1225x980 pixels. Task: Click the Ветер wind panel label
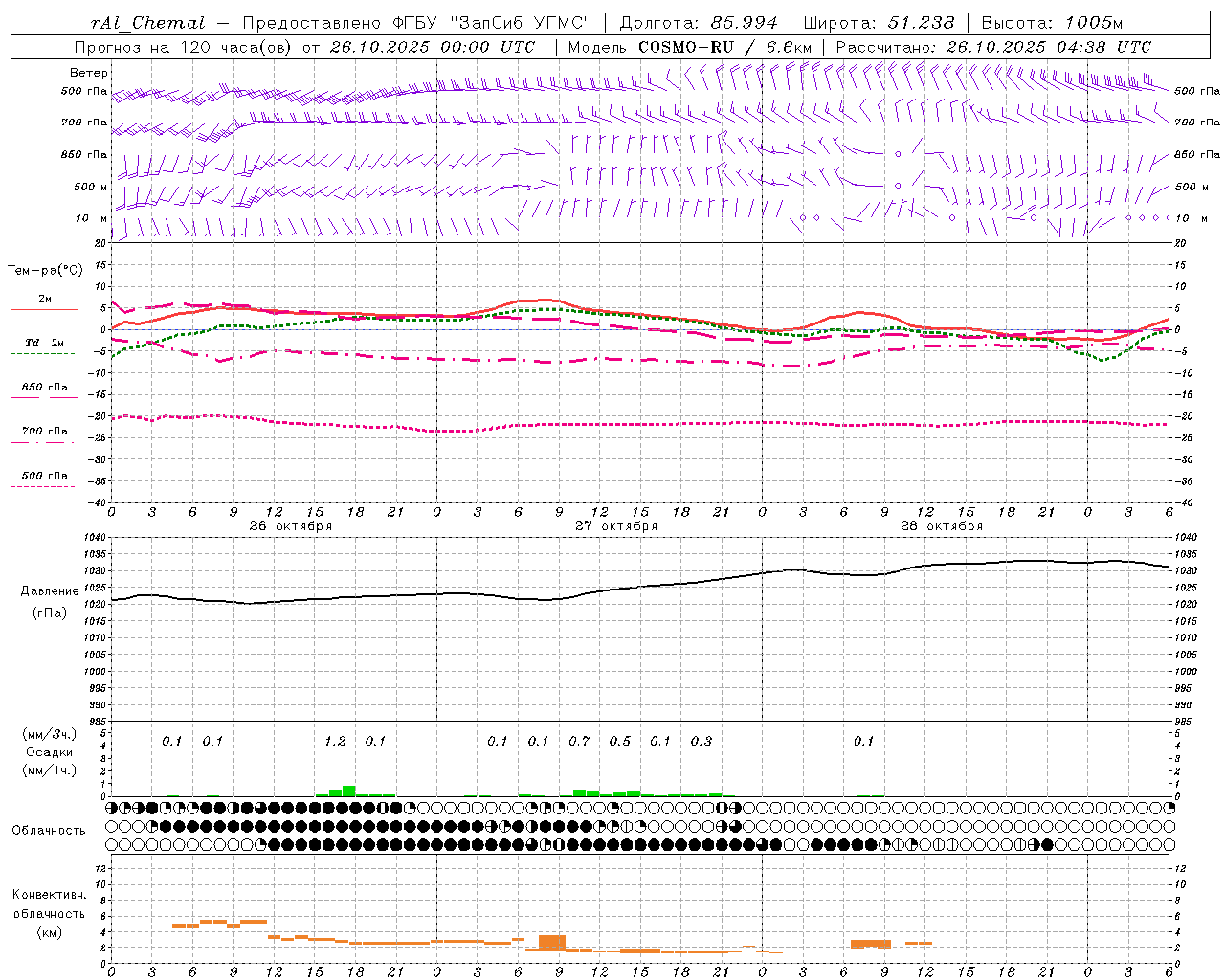89,73
